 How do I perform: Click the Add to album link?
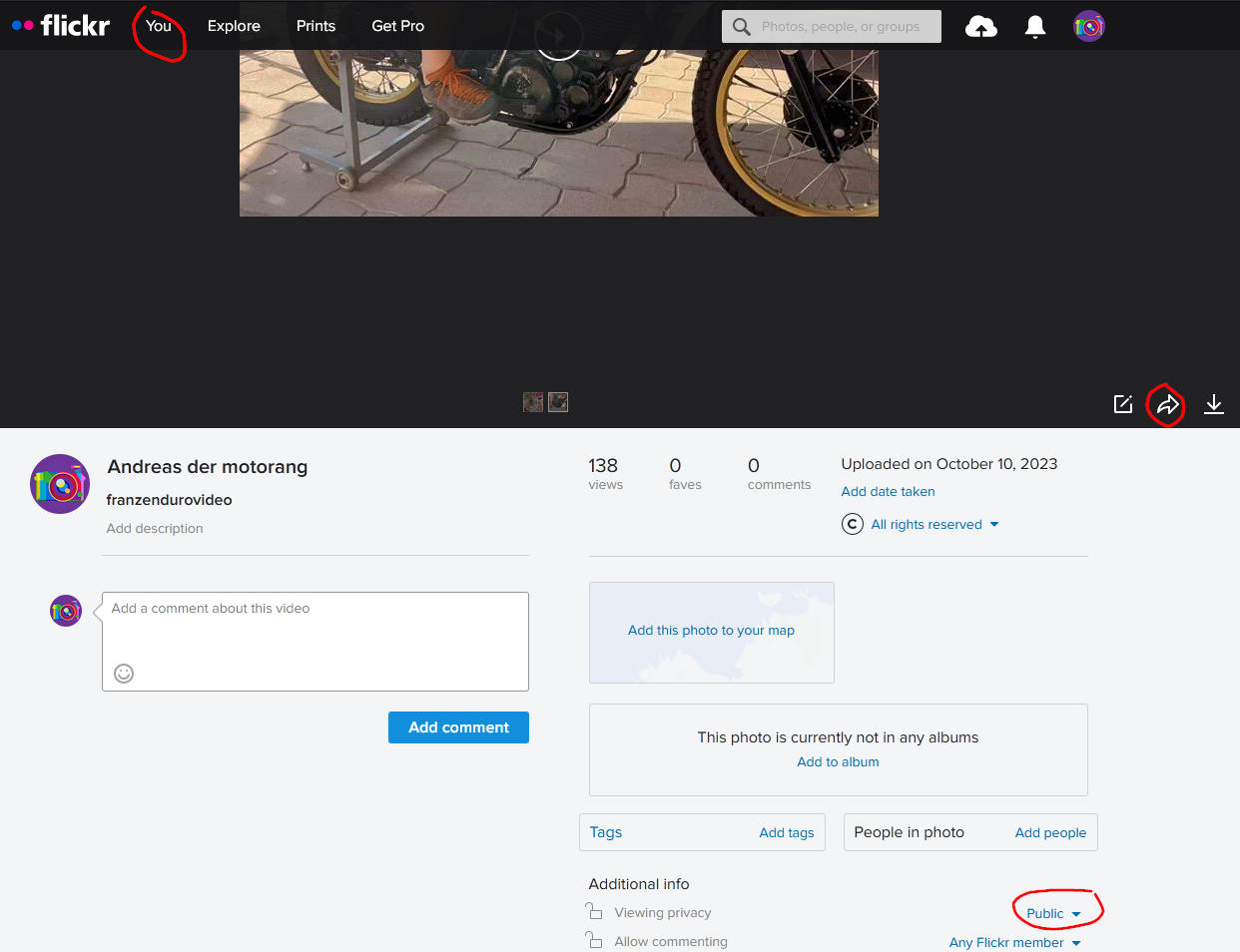[838, 762]
